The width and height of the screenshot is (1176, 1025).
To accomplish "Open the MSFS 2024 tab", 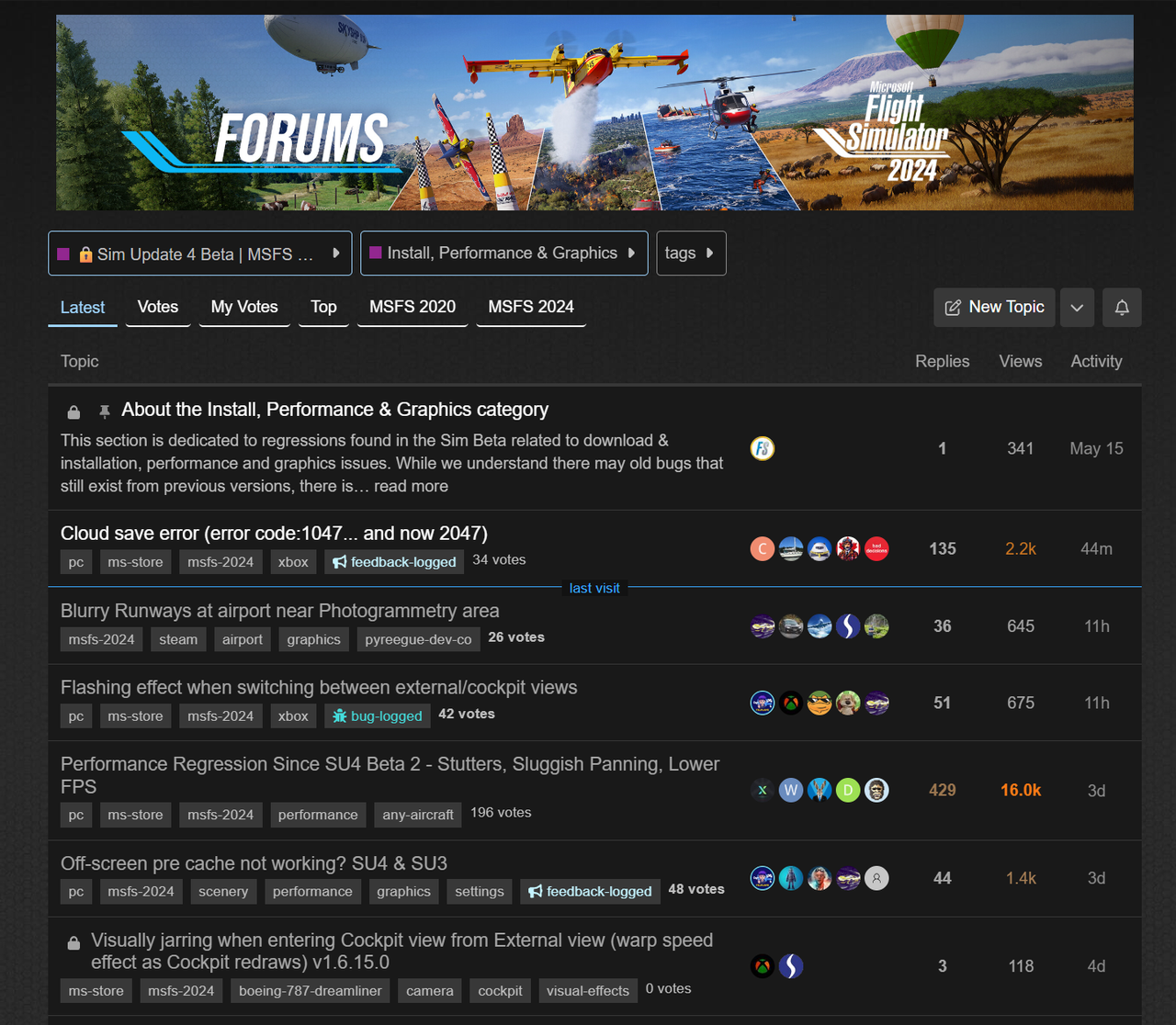I will pos(531,308).
